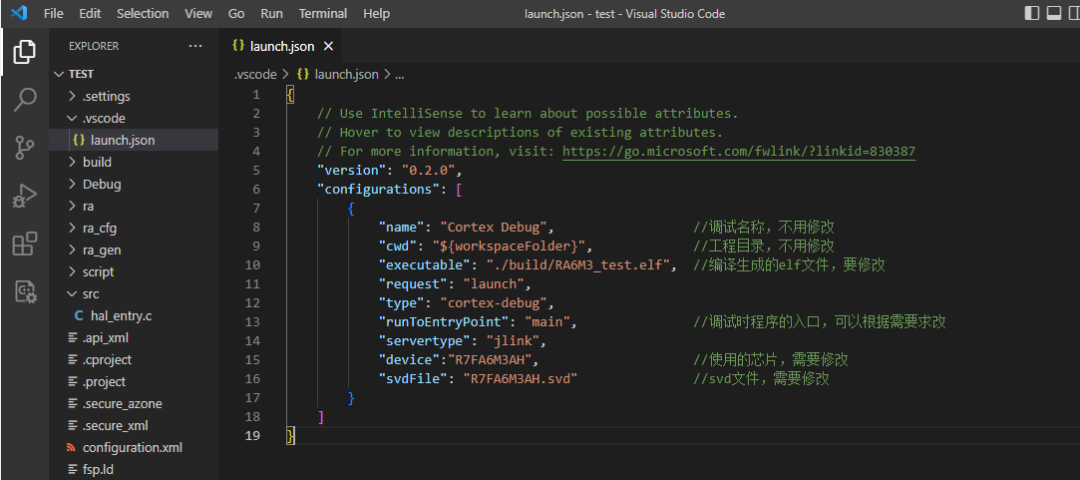1080x480 pixels.
Task: Click the C icon of hal_entry.c
Action: [79, 316]
